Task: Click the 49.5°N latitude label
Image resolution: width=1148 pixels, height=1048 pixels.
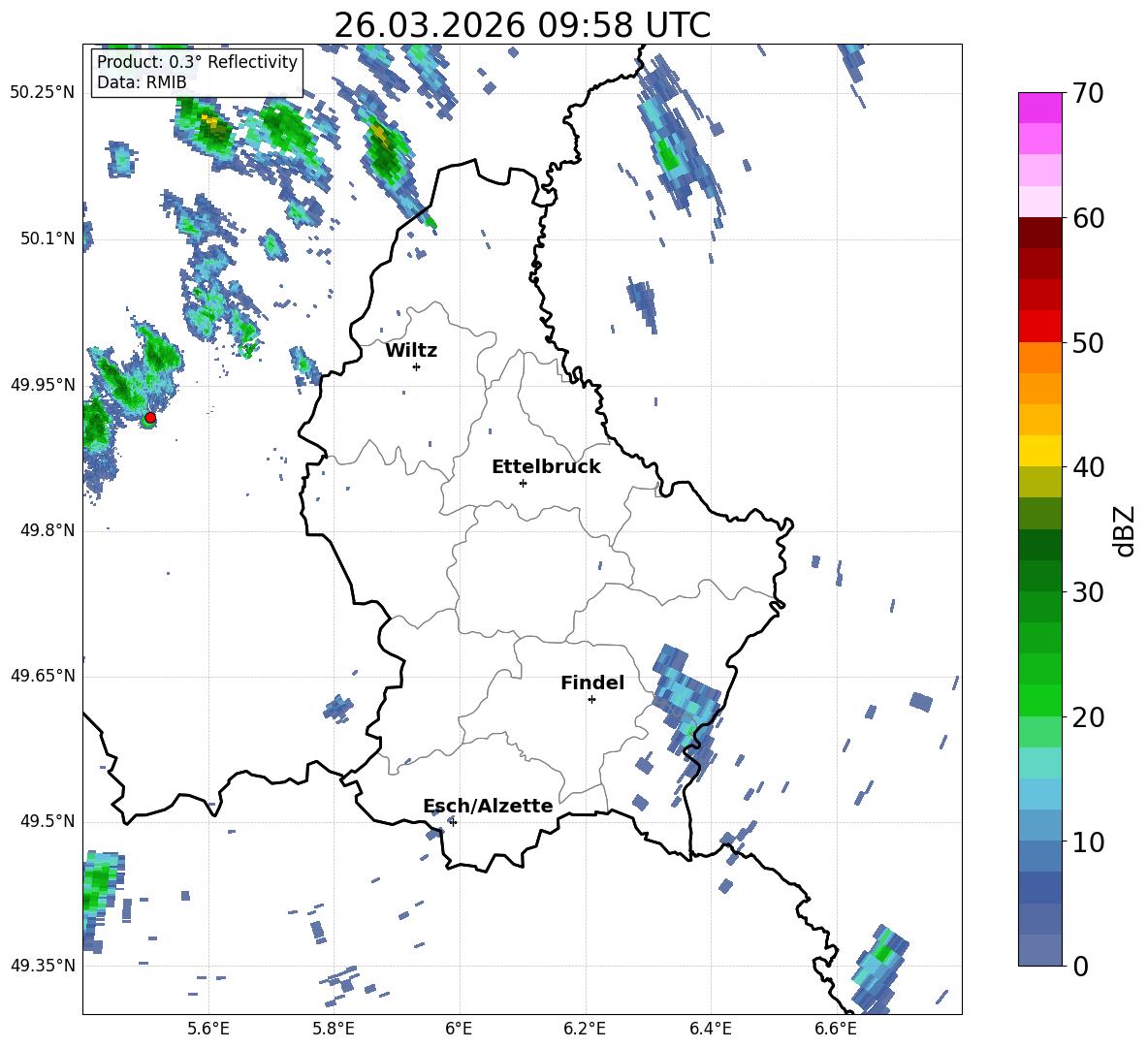Action: click(x=48, y=821)
